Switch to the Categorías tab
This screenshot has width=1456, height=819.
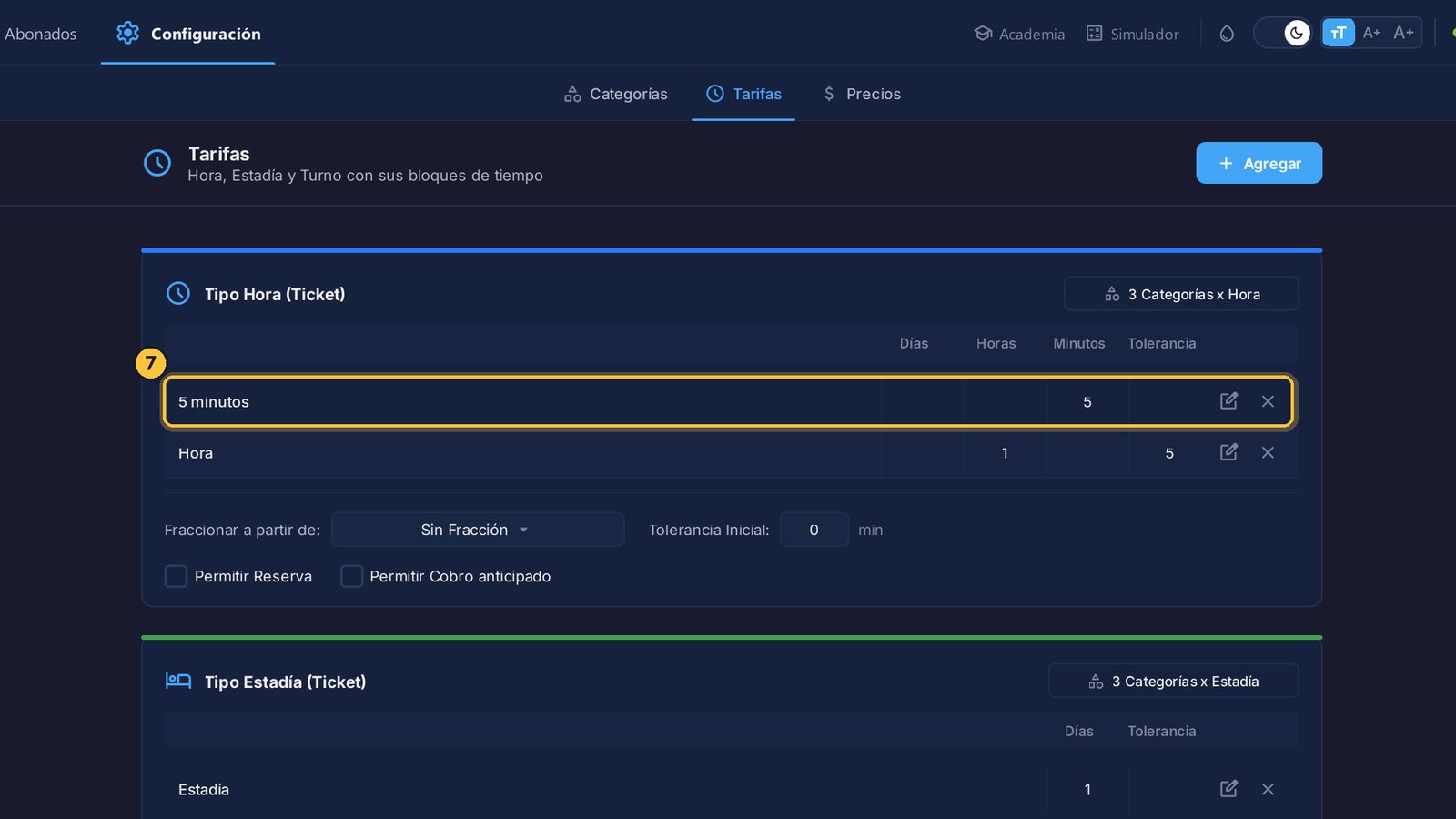pyautogui.click(x=616, y=94)
